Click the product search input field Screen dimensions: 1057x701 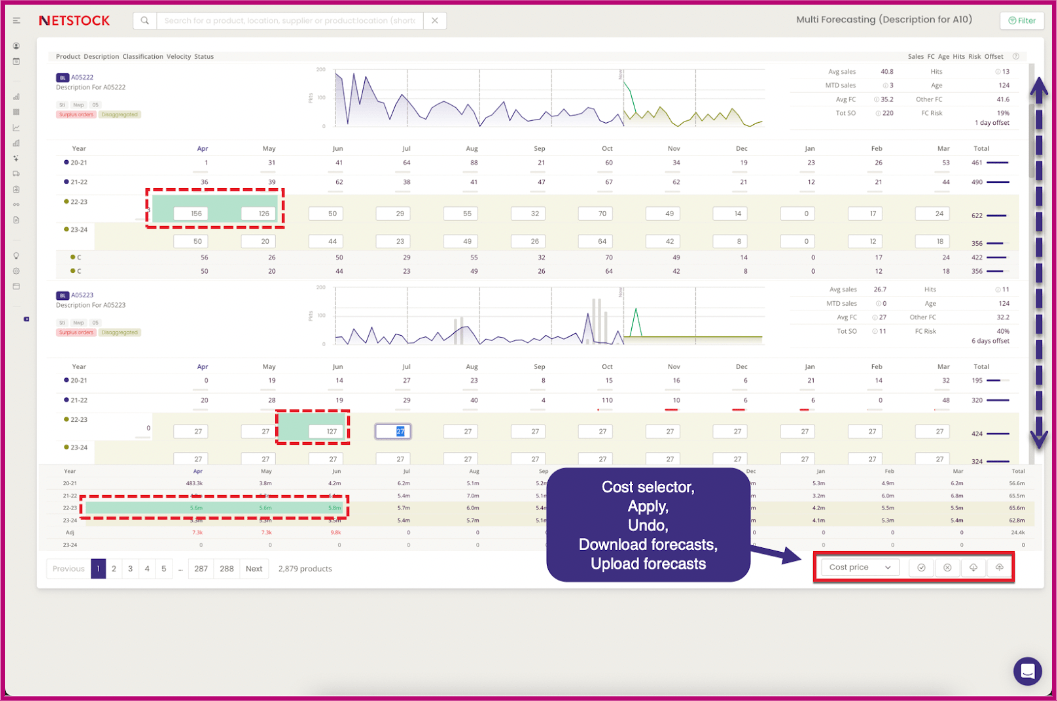pos(290,20)
